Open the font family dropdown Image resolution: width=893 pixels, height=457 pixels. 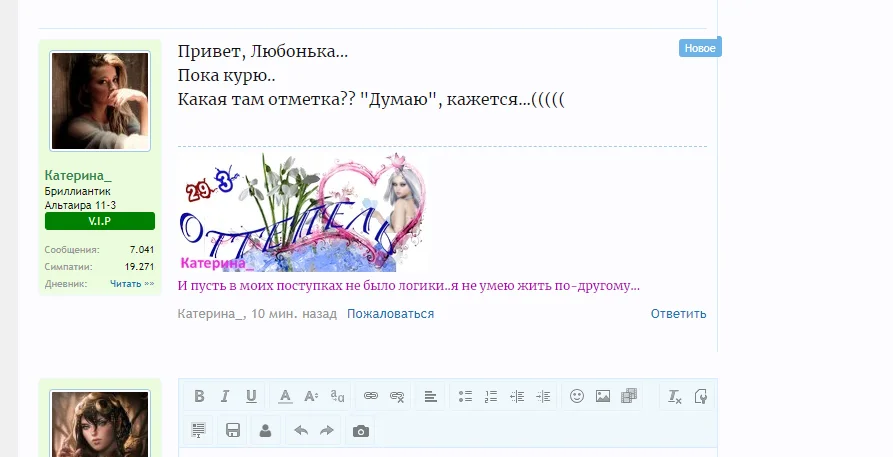(x=337, y=396)
